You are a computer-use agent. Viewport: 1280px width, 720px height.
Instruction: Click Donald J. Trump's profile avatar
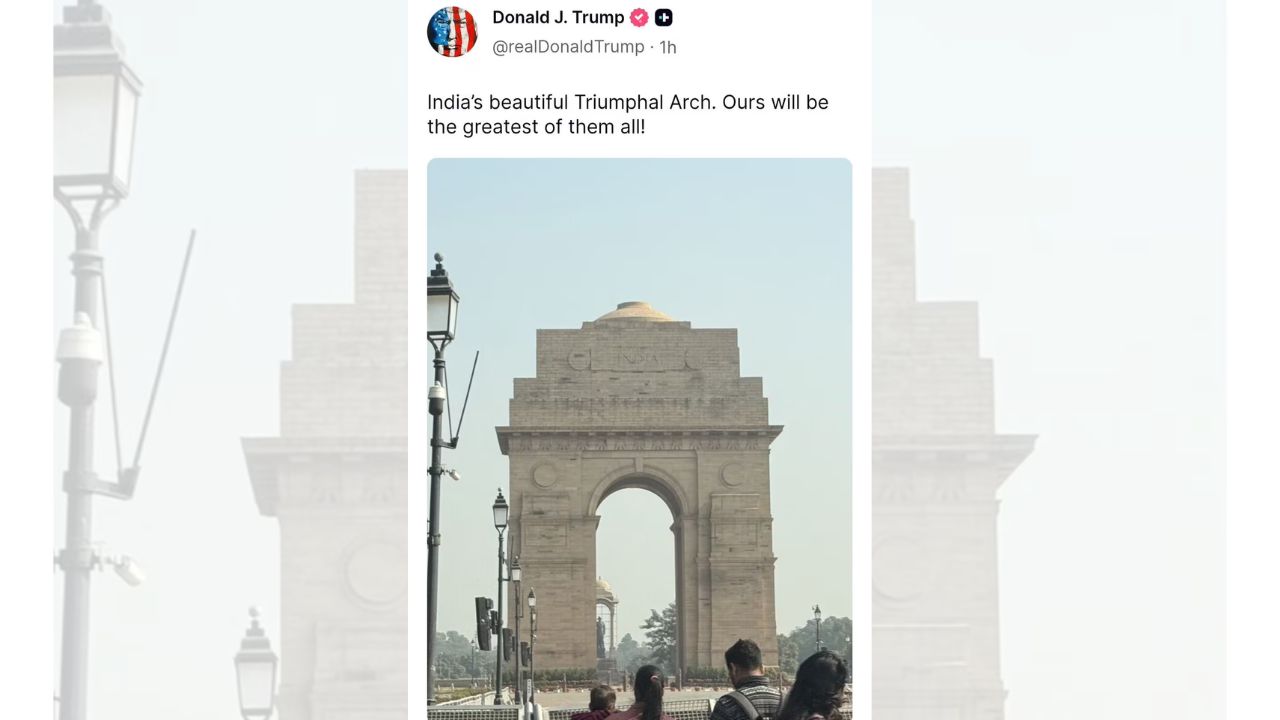tap(452, 31)
